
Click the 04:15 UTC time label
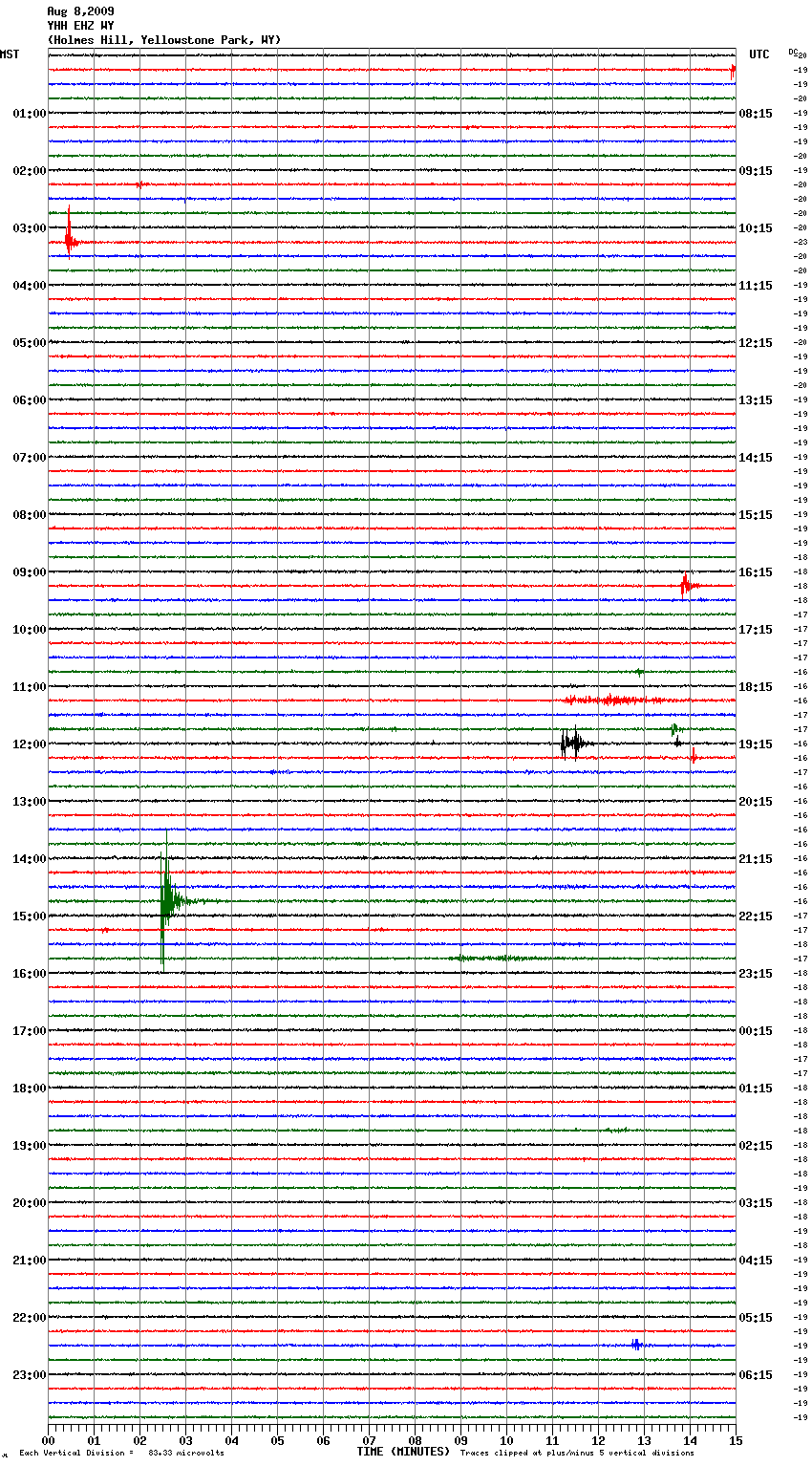[x=756, y=1261]
